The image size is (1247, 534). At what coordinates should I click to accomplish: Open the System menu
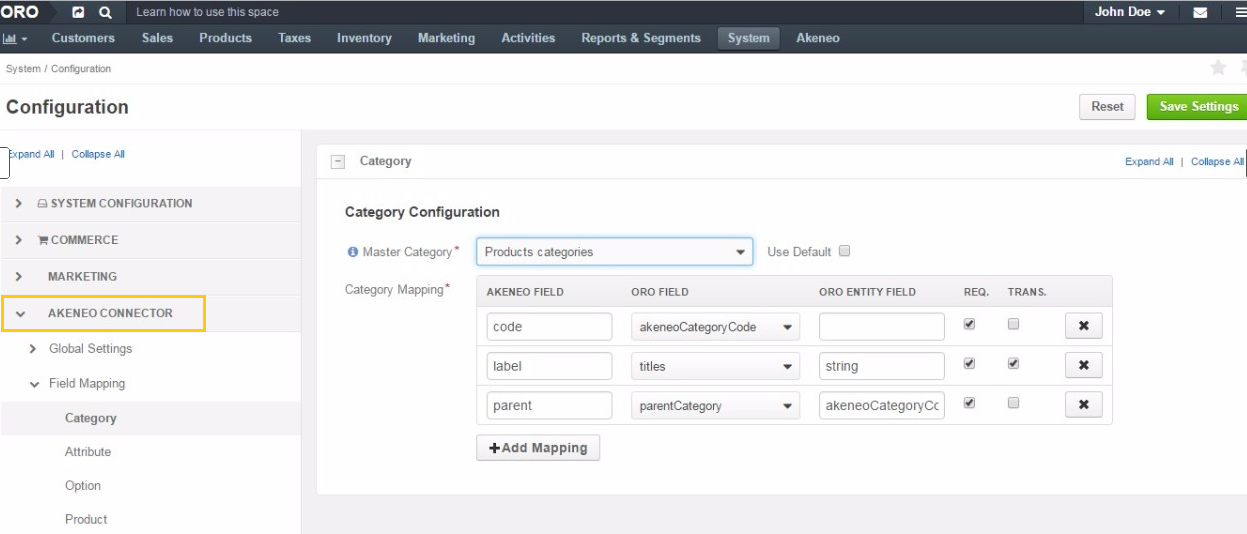(x=749, y=38)
